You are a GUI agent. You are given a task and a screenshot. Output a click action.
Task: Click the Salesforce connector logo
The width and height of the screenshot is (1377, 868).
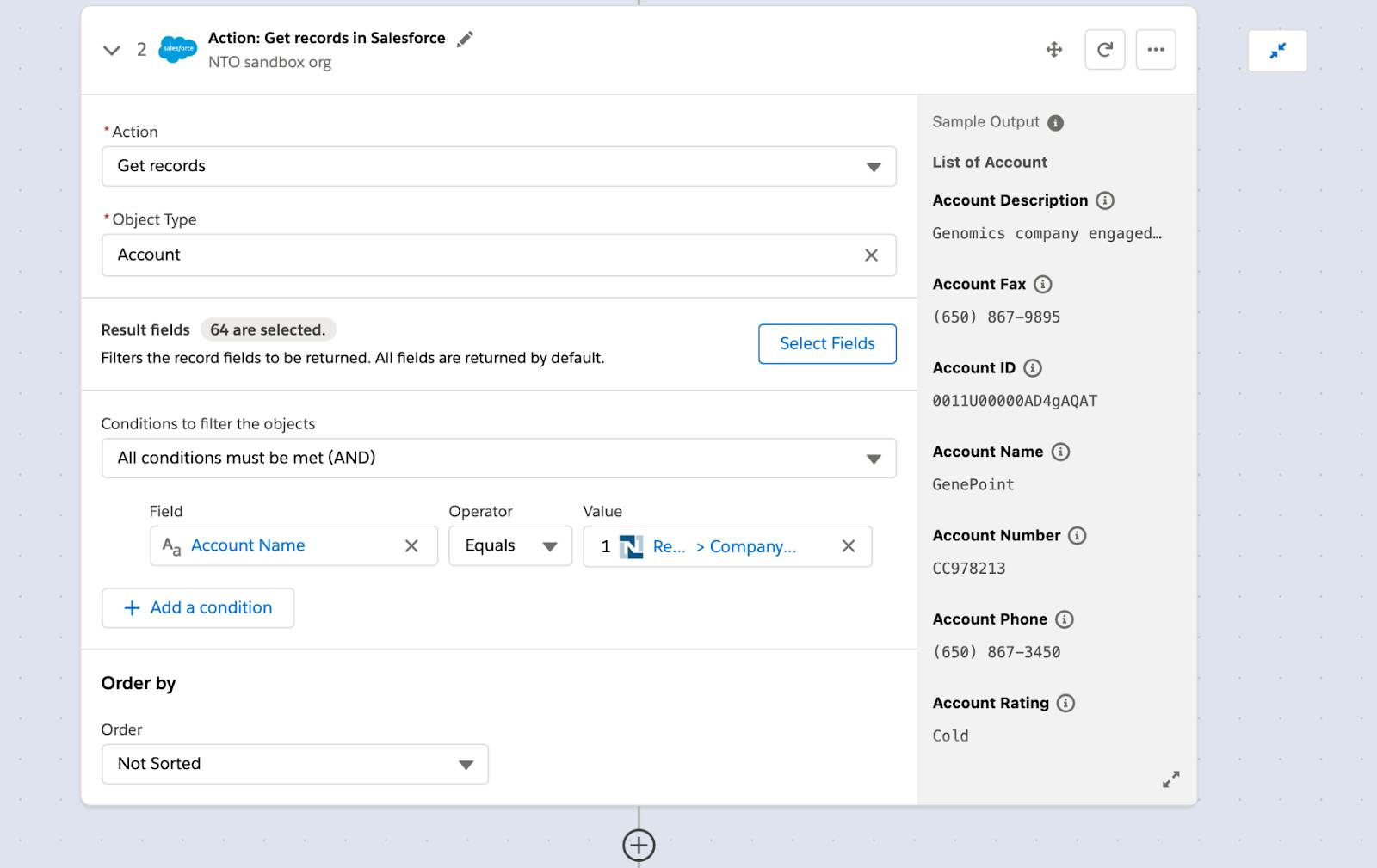click(x=176, y=49)
